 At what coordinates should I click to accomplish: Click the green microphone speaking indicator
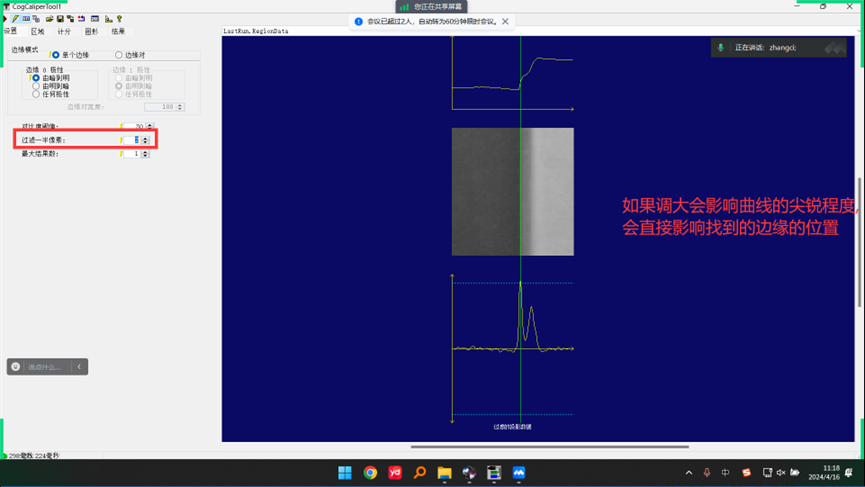coord(720,47)
